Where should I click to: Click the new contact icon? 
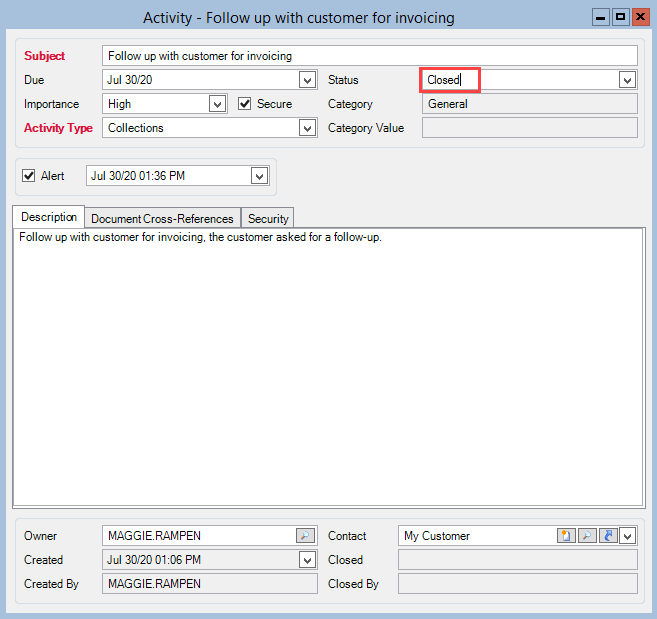click(x=566, y=536)
